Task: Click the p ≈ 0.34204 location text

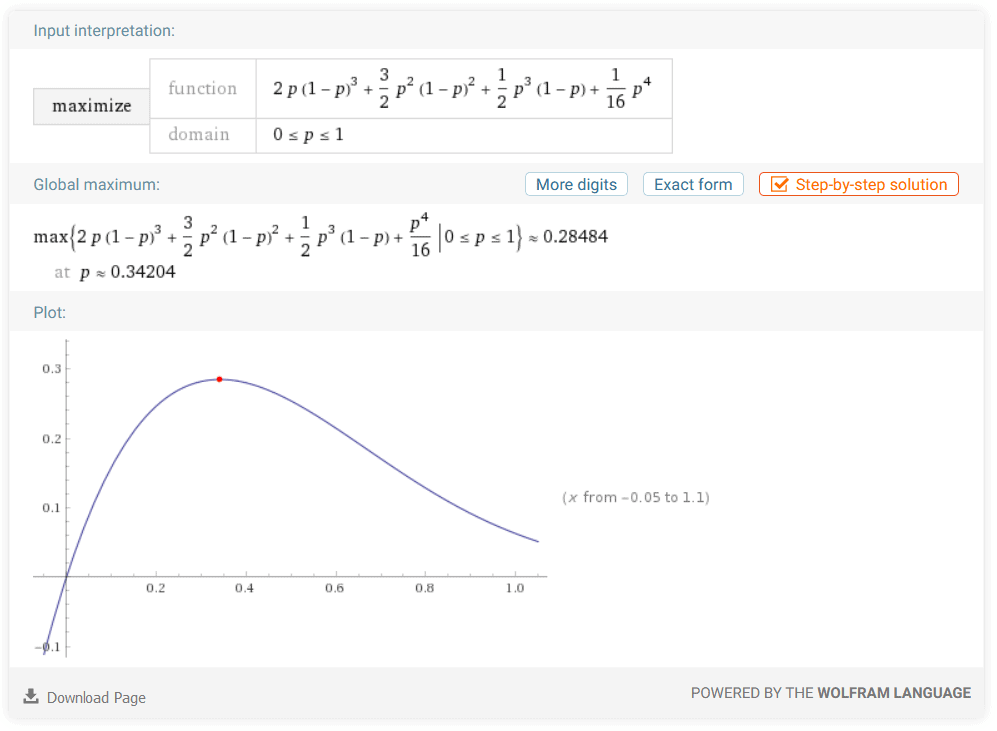Action: pyautogui.click(x=127, y=272)
